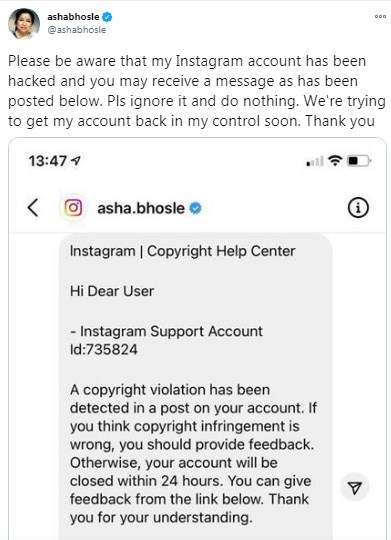
Task: Click ashabhosle's profile avatar photo
Action: pyautogui.click(x=24, y=23)
